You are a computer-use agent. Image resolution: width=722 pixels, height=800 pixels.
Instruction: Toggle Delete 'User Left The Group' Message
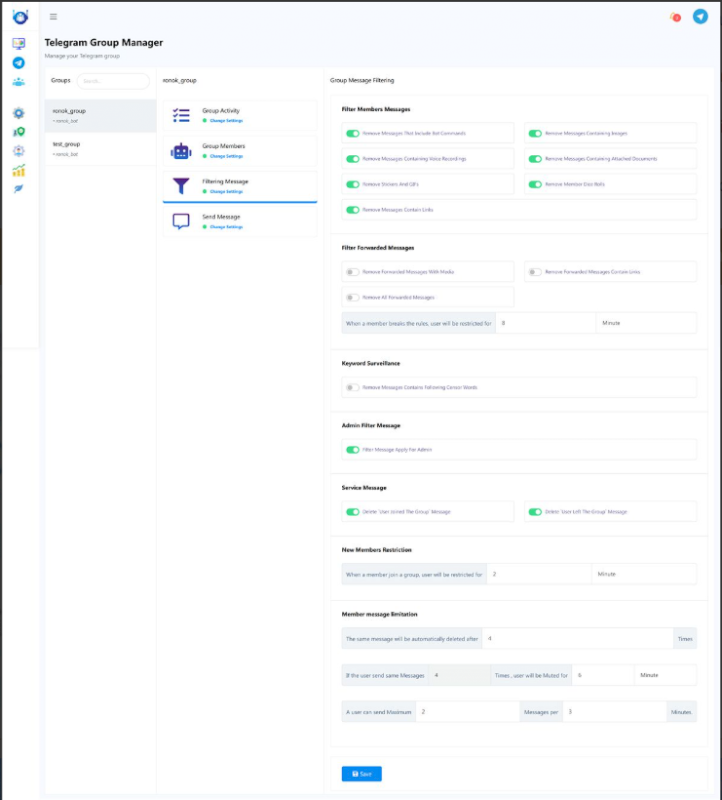click(535, 512)
